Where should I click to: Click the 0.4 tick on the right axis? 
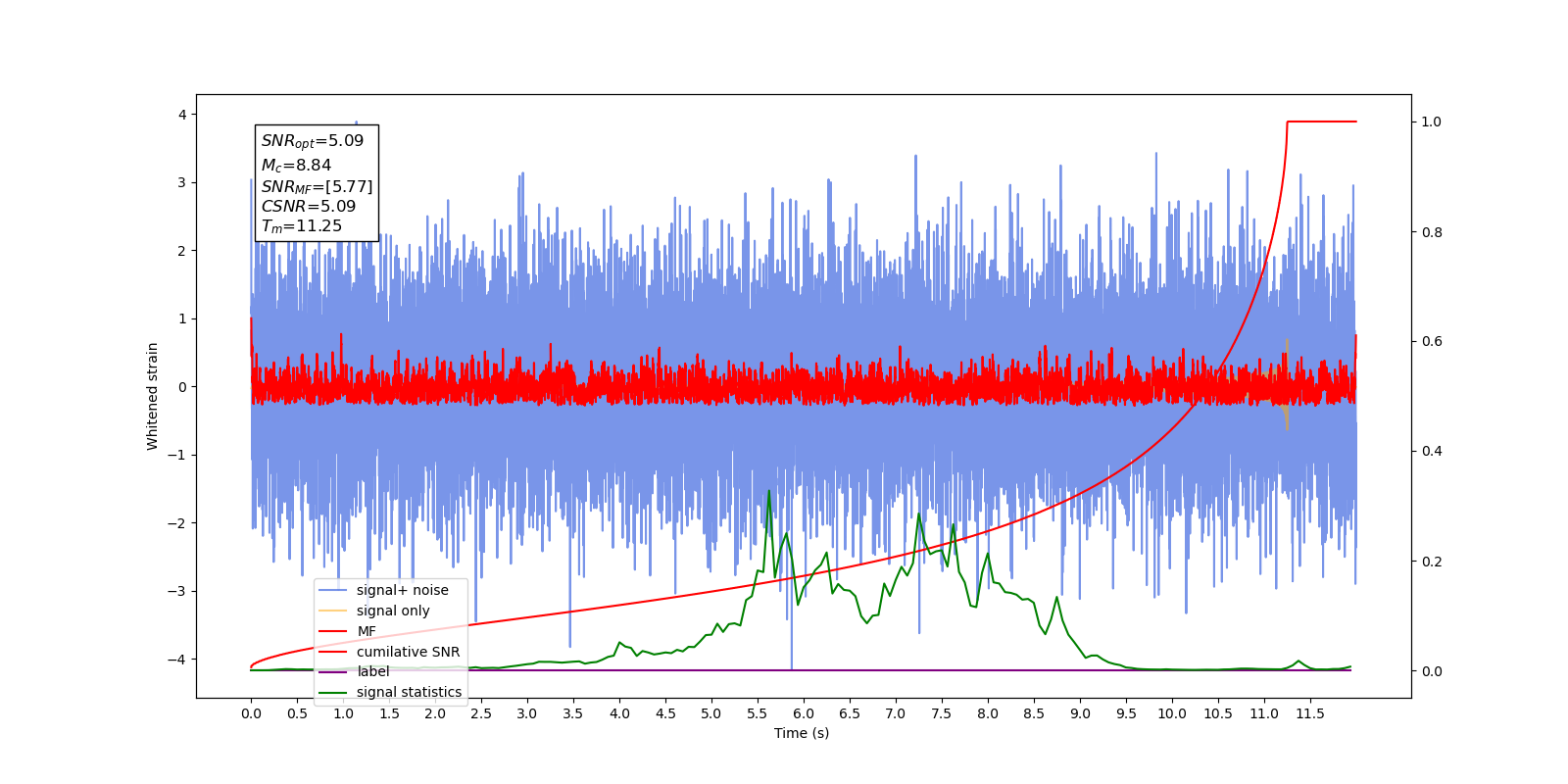point(1432,451)
